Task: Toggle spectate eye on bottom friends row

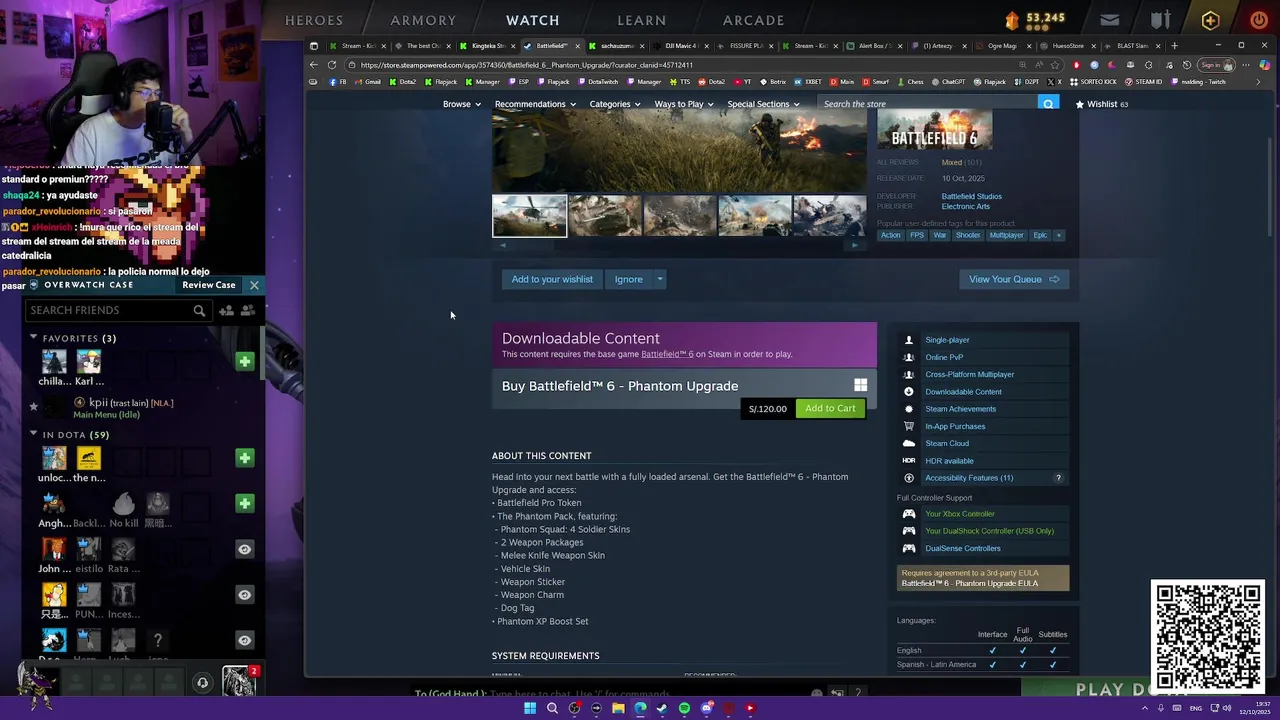Action: pyautogui.click(x=244, y=640)
